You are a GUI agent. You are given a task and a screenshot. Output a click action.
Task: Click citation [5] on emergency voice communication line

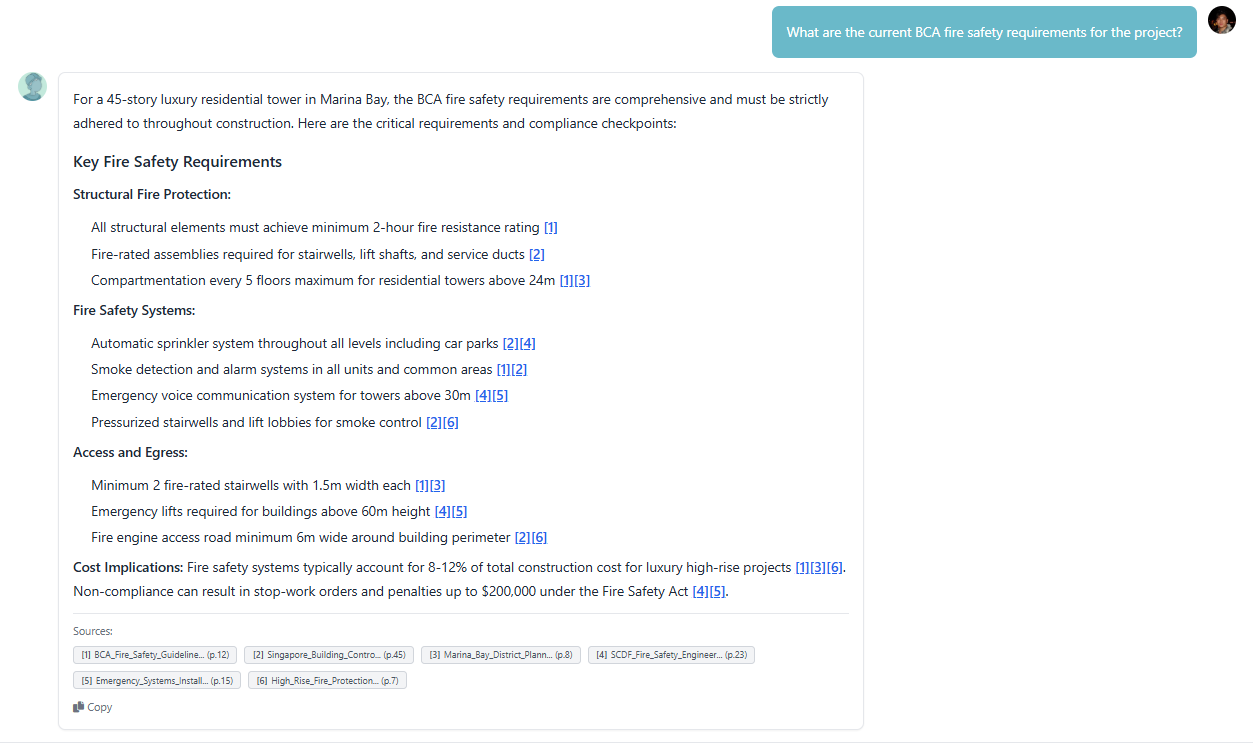point(500,396)
